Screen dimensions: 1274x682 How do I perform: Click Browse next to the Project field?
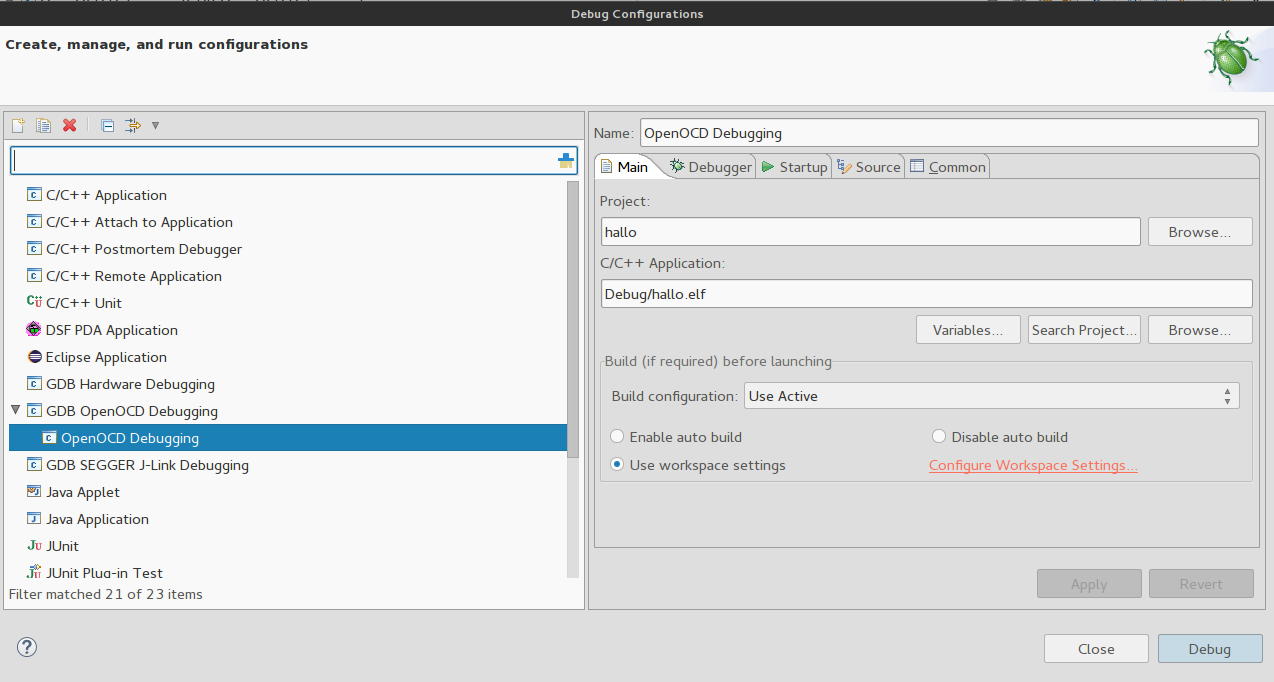click(x=1200, y=232)
